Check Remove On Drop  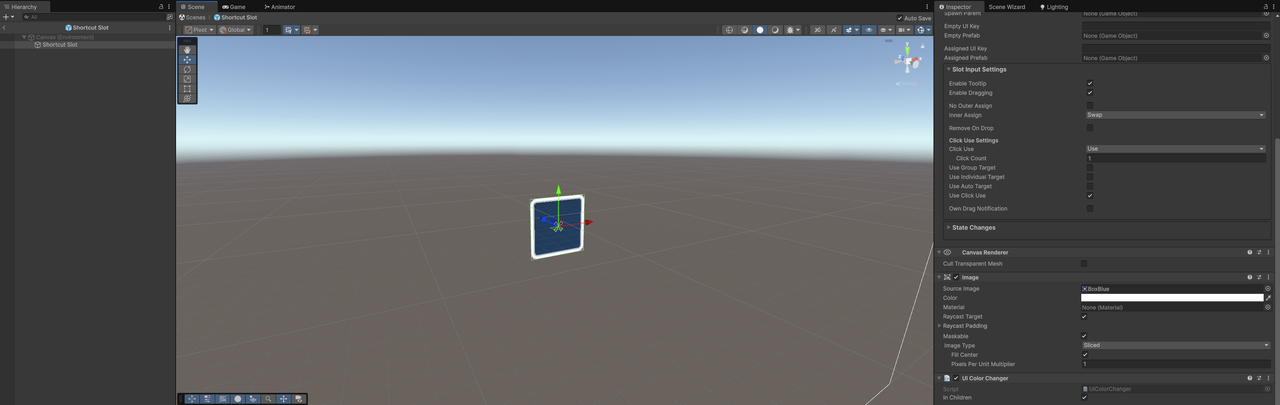[1089, 128]
